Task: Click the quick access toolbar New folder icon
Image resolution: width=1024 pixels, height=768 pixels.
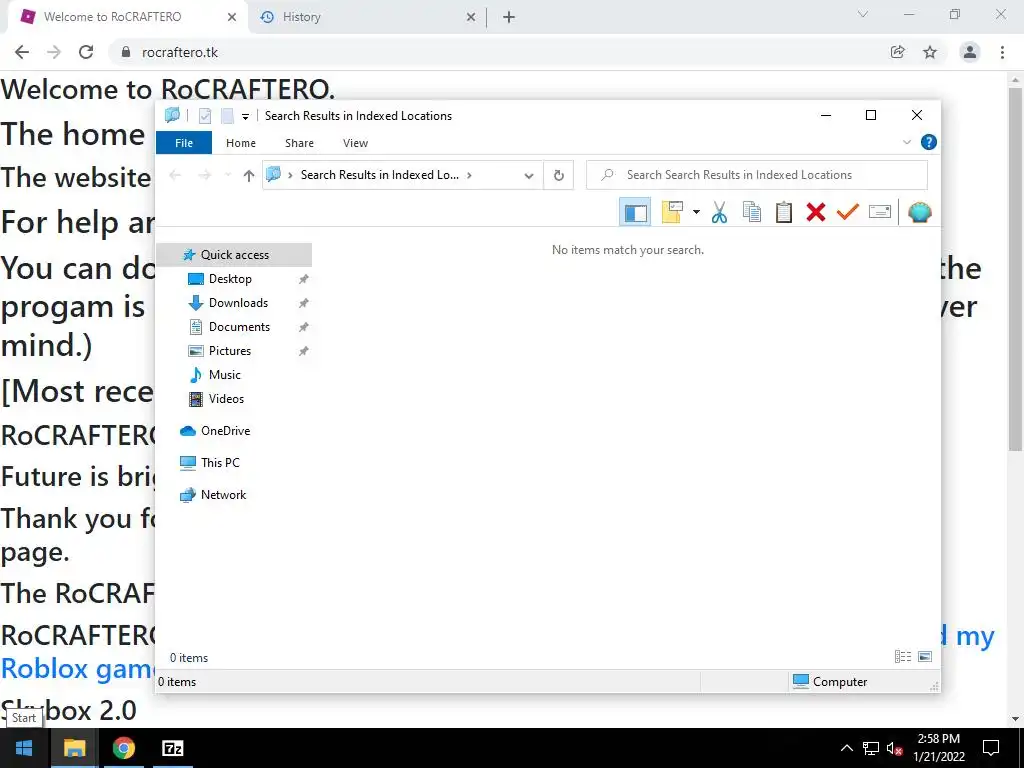Action: tap(227, 116)
